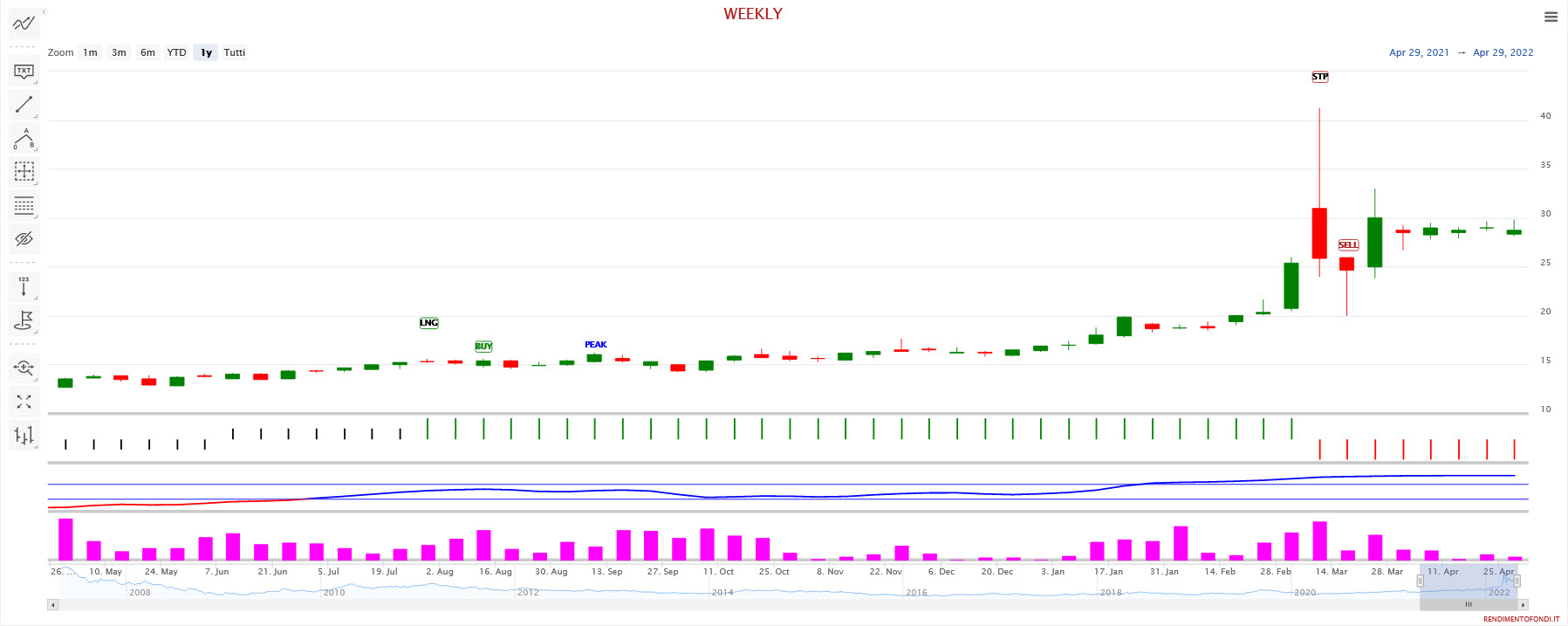The width and height of the screenshot is (1568, 626).
Task: Select the Fibonacci levels tool
Action: pos(24,206)
